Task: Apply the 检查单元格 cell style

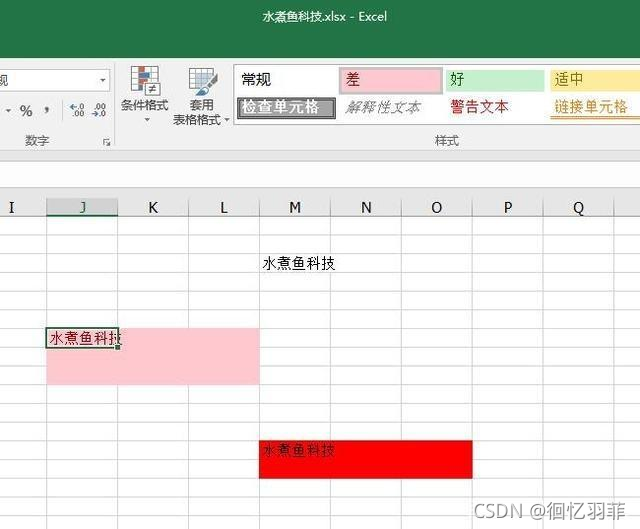Action: click(286, 107)
